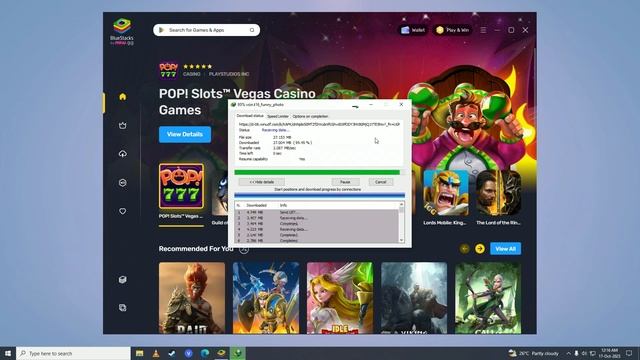This screenshot has height=360, width=640.
Task: Go to previous recommended games arrow
Action: [x=464, y=249]
